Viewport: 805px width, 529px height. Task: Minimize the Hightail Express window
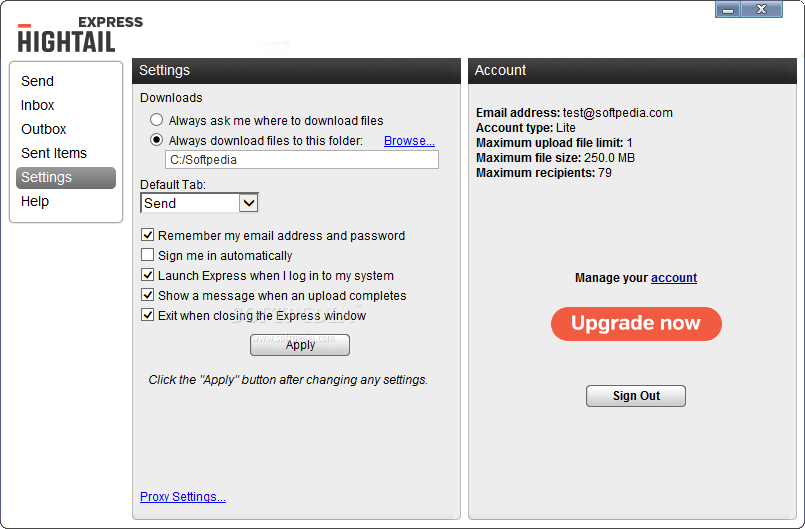click(x=727, y=9)
